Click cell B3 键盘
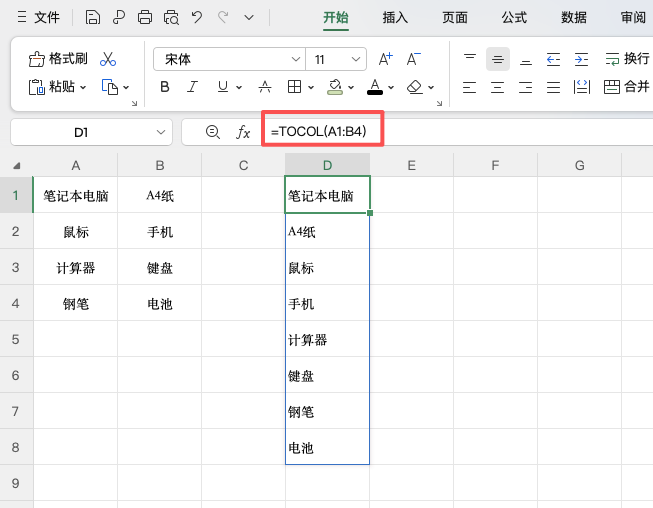Viewport: 653px width, 508px height. click(x=160, y=267)
